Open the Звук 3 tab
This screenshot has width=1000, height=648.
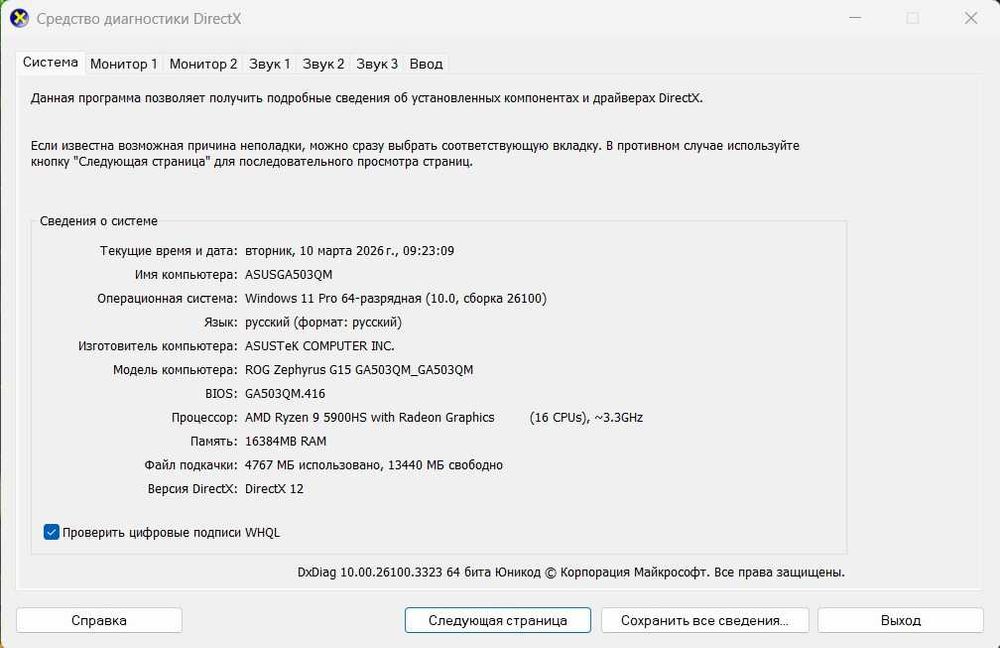(376, 64)
